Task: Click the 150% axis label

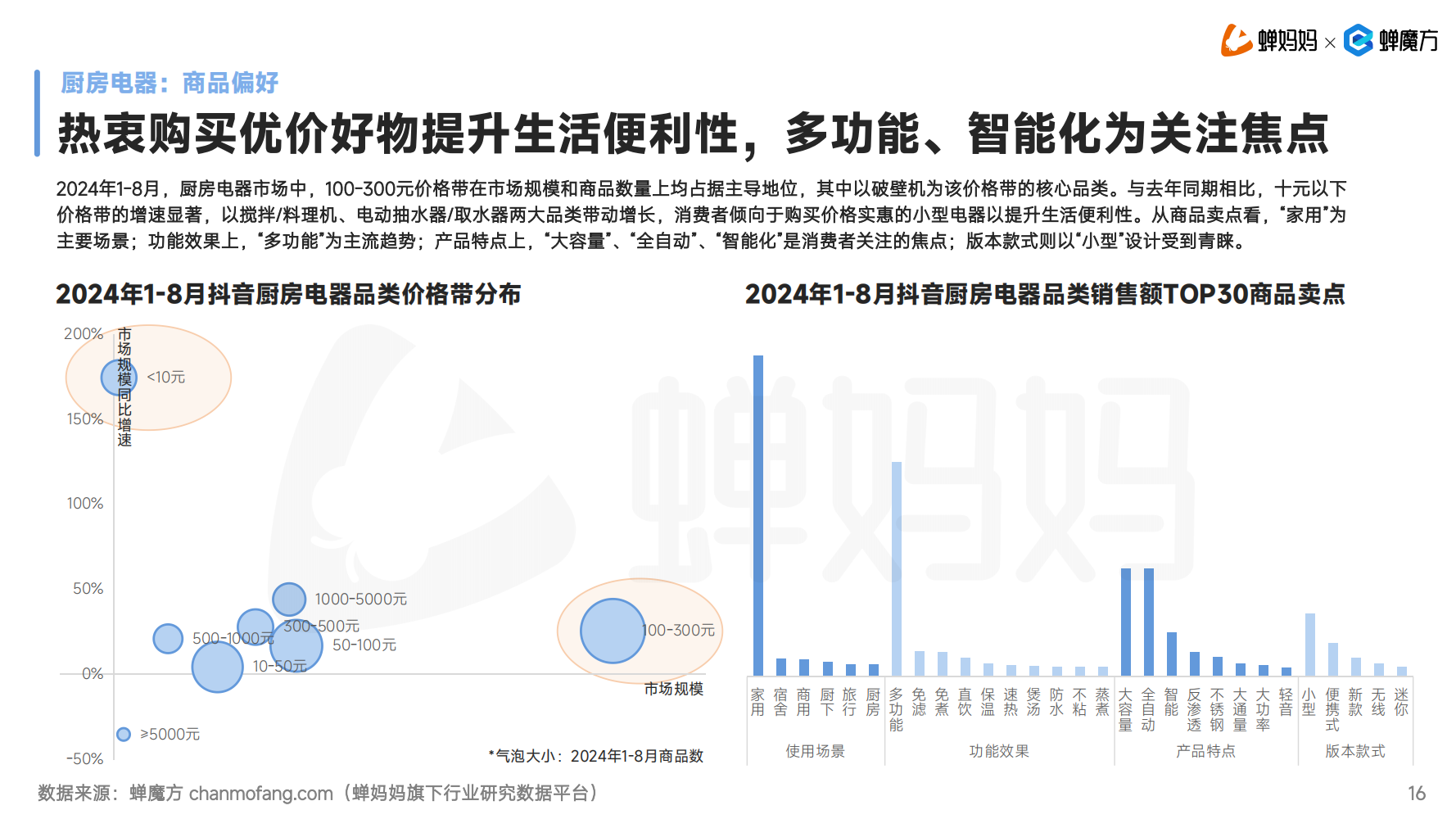Action: (85, 419)
